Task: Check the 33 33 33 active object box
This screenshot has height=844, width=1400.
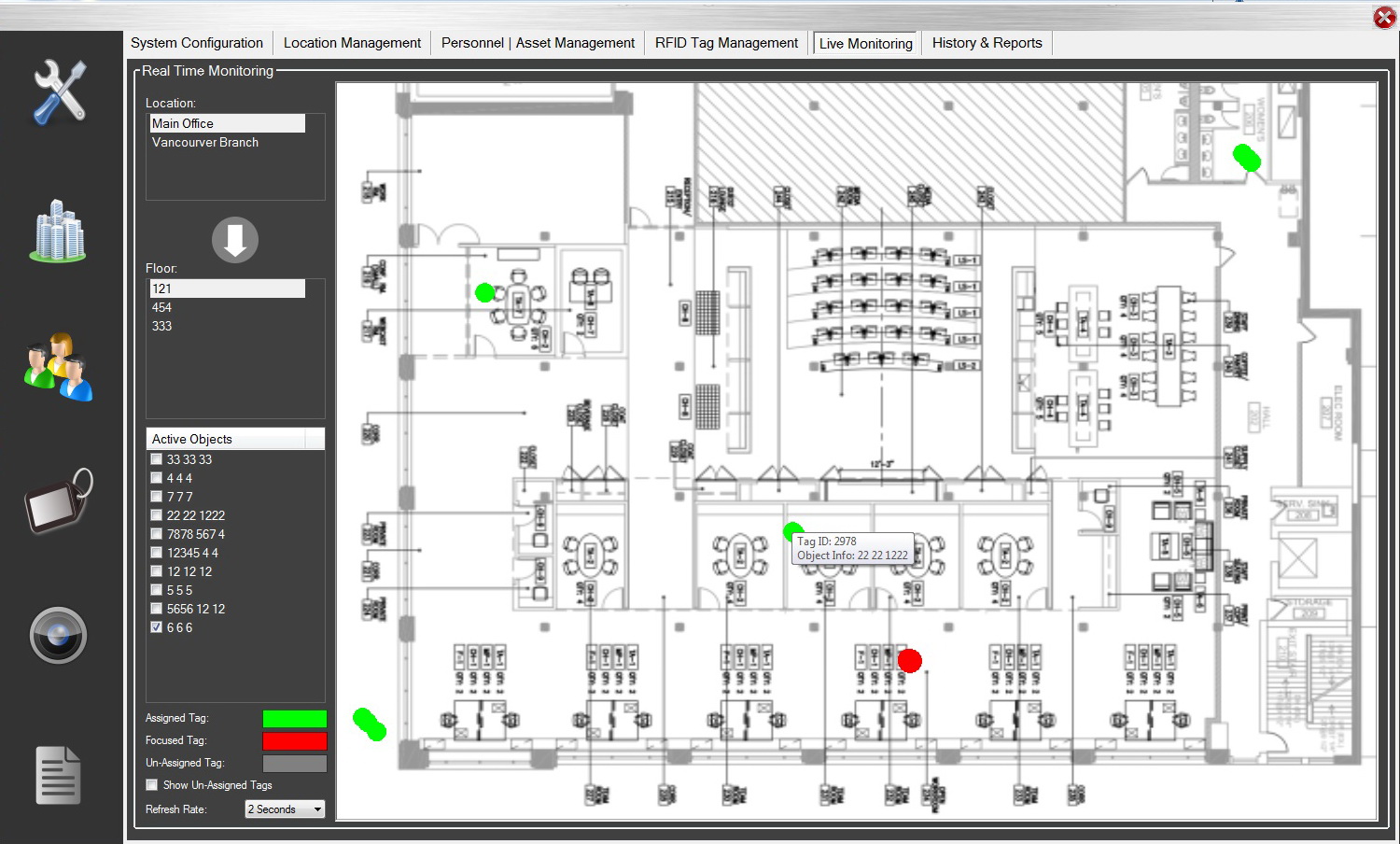Action: (x=157, y=459)
